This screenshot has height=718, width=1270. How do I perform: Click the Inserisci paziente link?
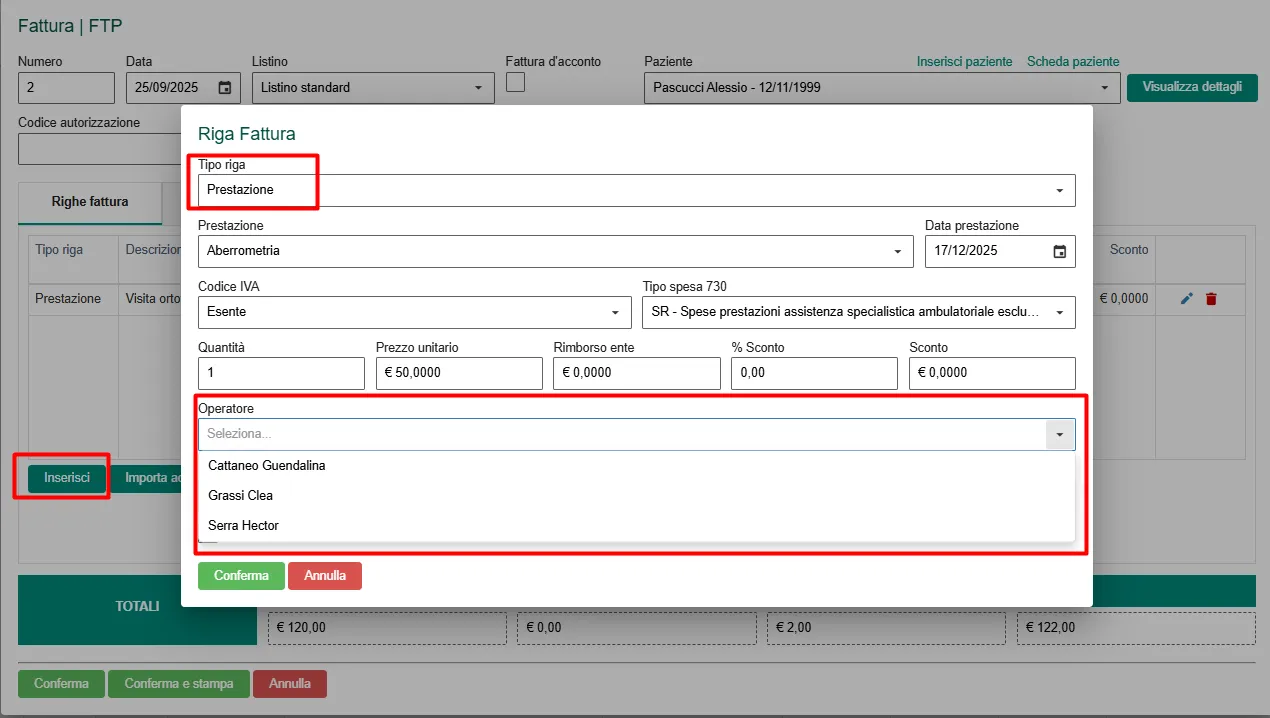[964, 62]
